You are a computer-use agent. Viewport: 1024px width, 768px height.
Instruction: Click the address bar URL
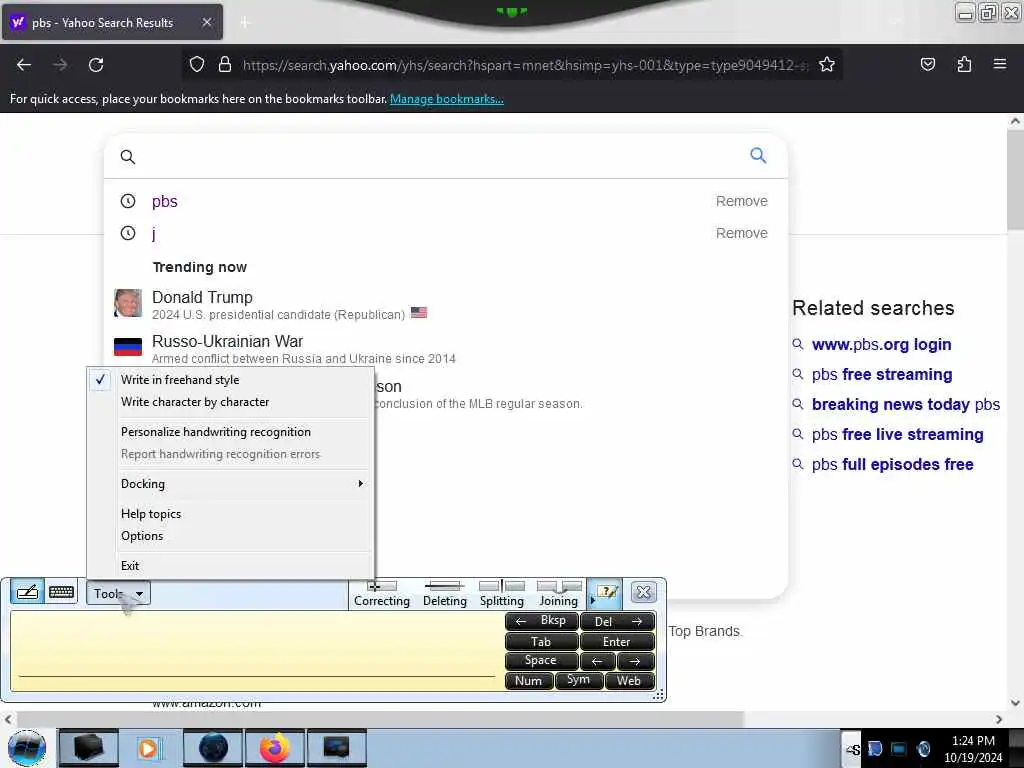tap(525, 65)
